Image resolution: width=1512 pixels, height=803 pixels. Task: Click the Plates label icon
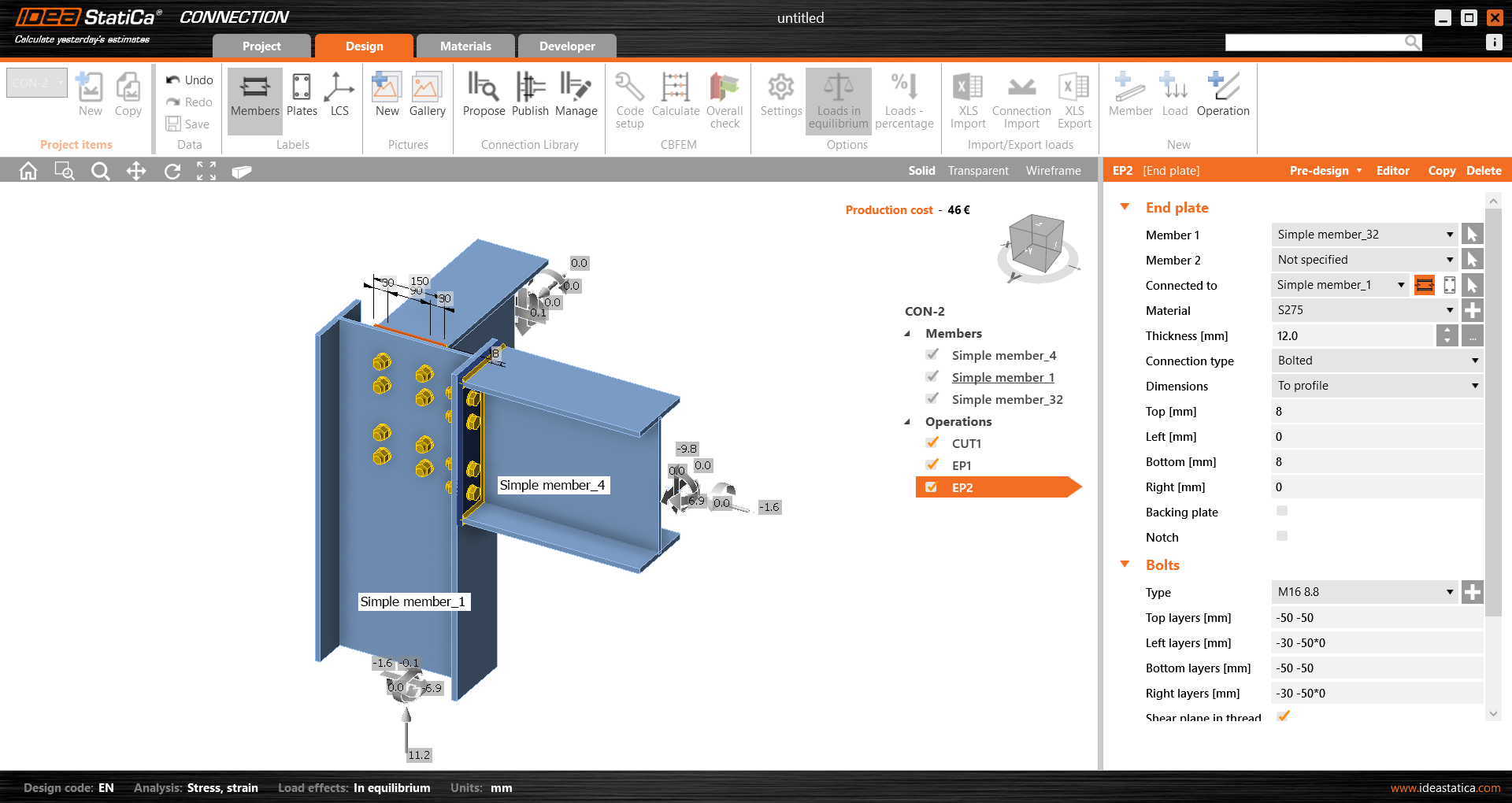tap(302, 94)
